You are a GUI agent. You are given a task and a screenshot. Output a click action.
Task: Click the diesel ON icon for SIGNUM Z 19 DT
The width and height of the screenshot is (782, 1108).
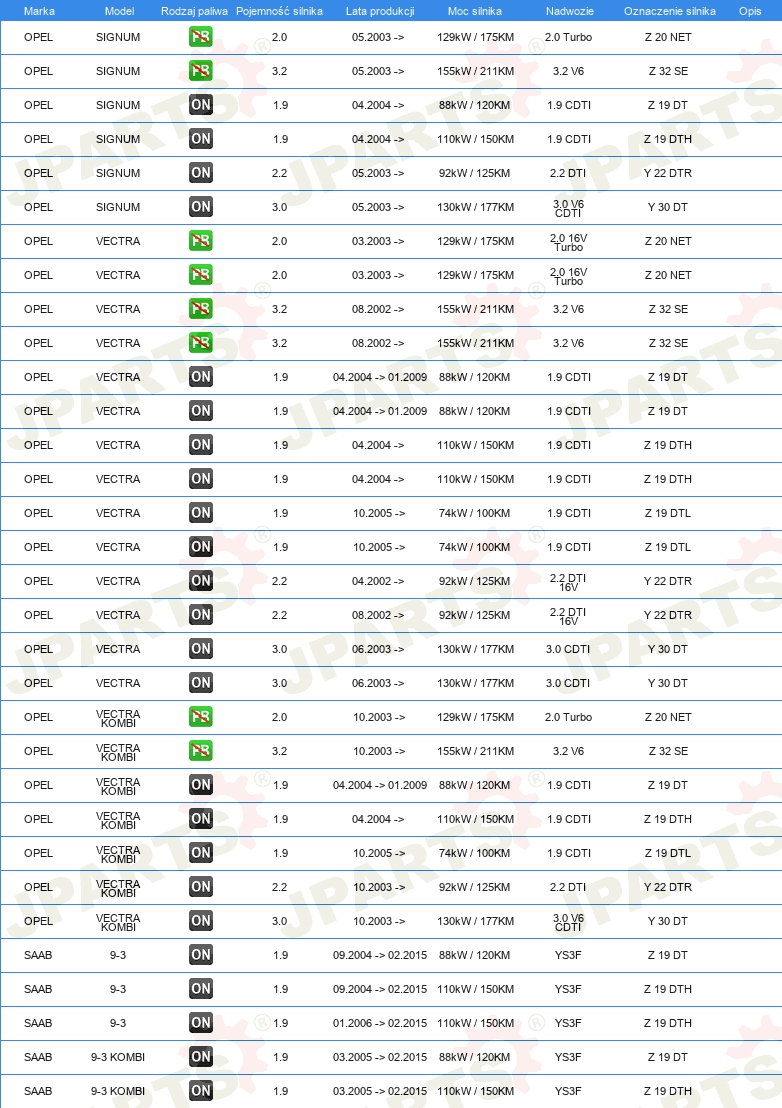[201, 105]
